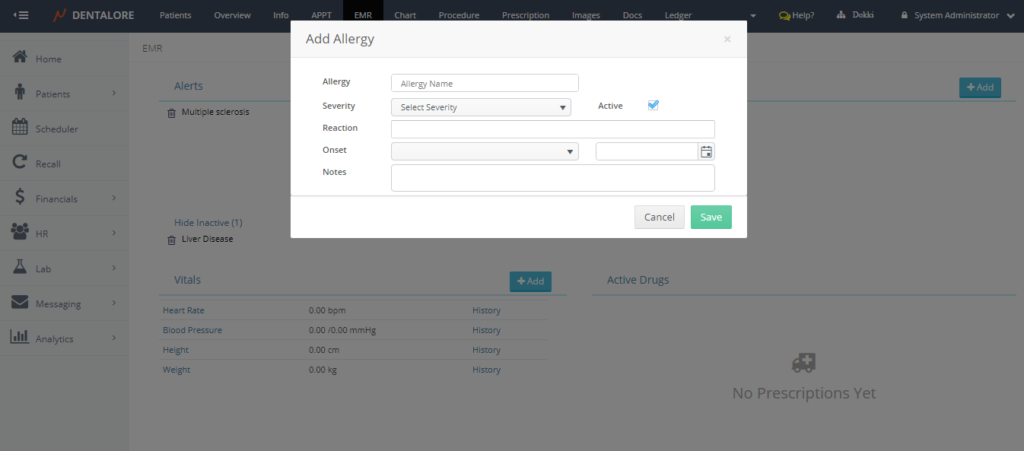Close the Add Allergy dialog with X
The width and height of the screenshot is (1024, 451).
[x=727, y=39]
